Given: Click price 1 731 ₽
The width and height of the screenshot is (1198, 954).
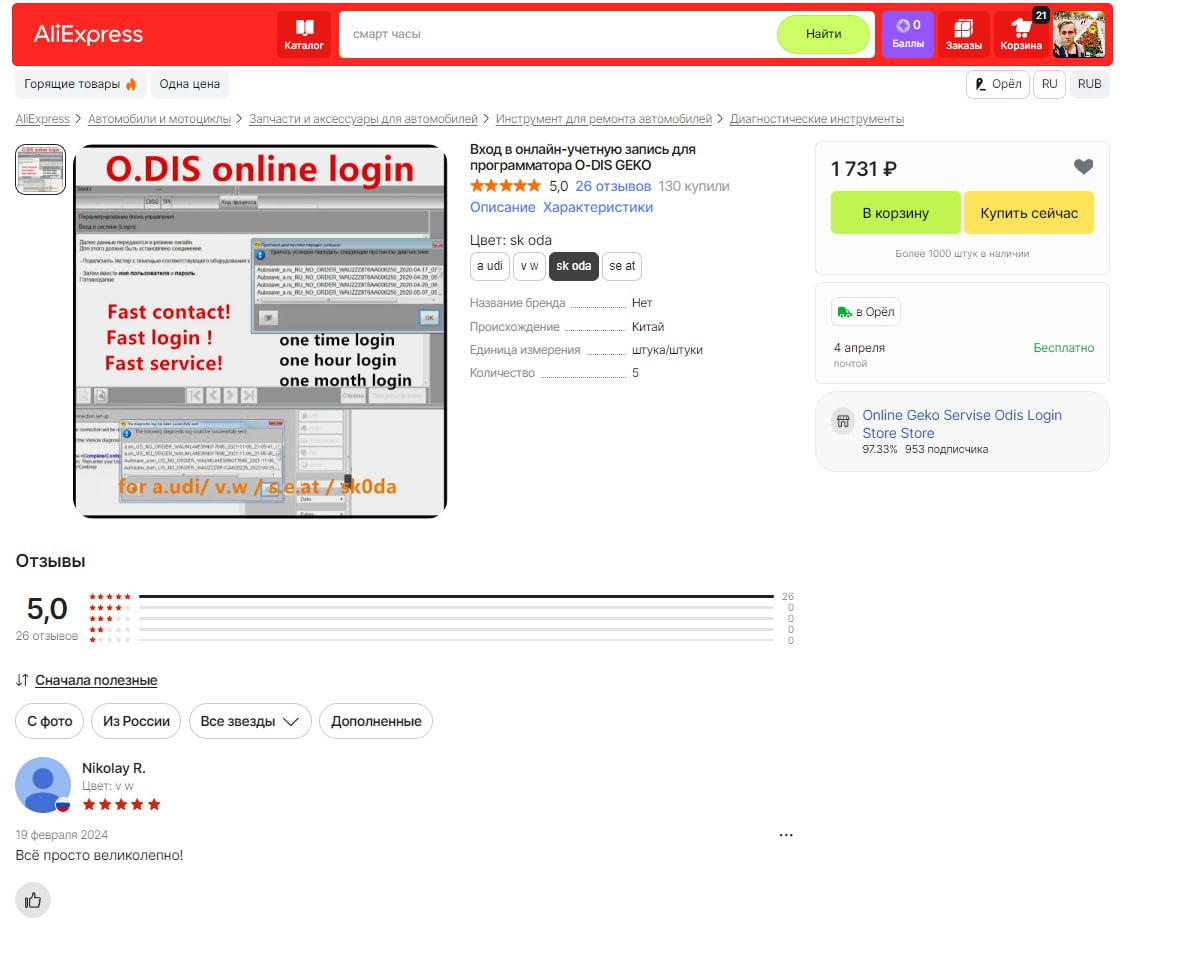Looking at the screenshot, I should 863,169.
